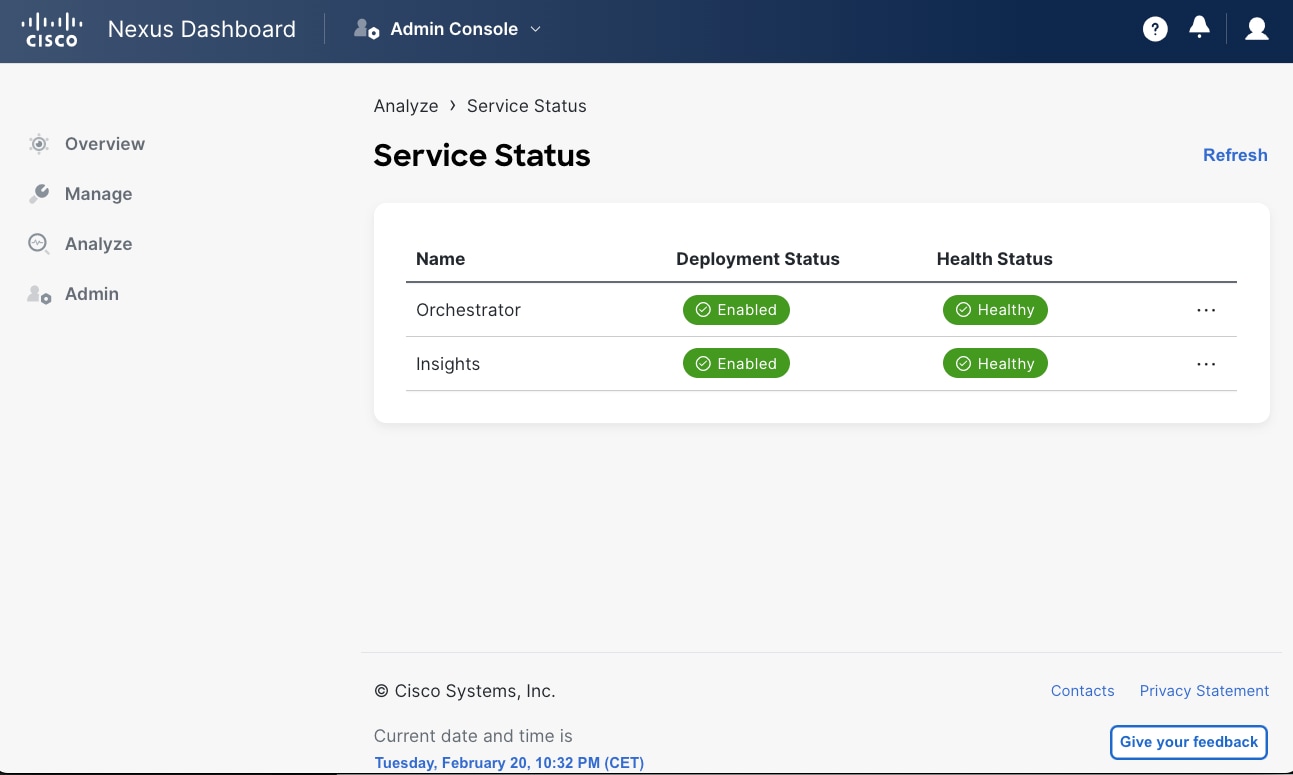The image size is (1293, 775).
Task: Expand the Admin Console dropdown arrow
Action: [535, 29]
